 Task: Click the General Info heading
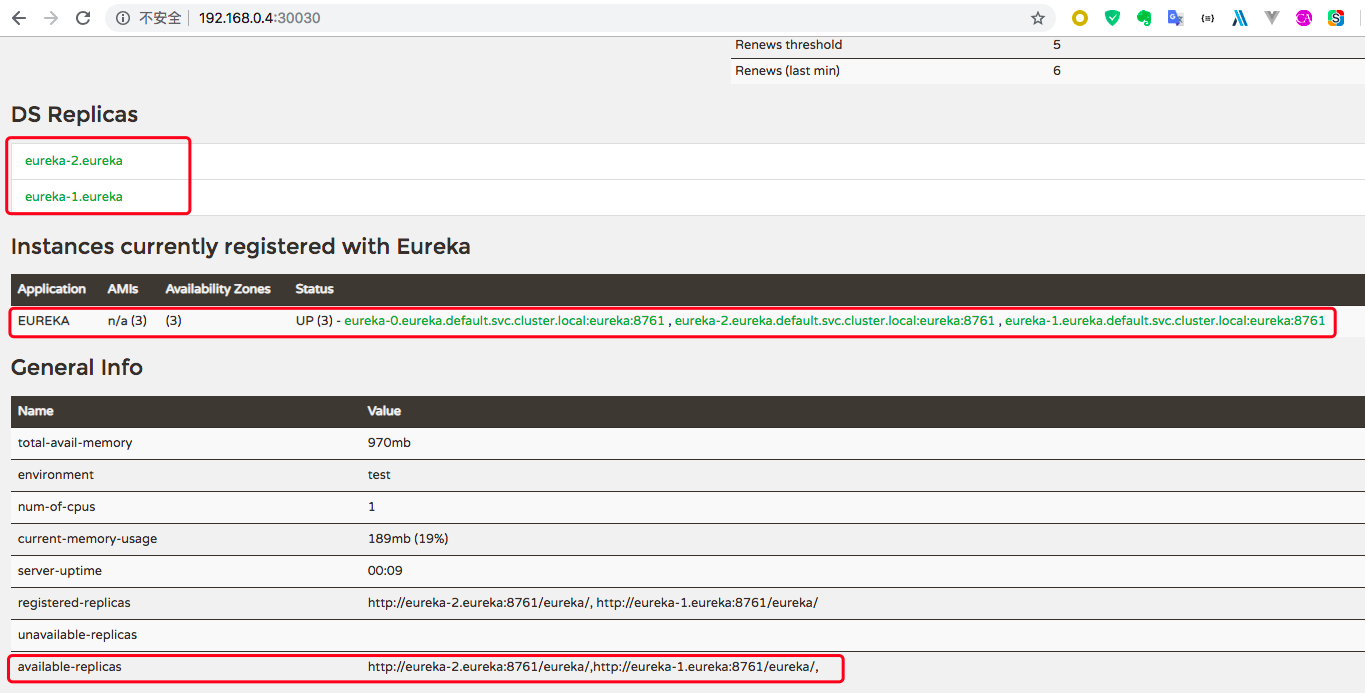coord(77,368)
